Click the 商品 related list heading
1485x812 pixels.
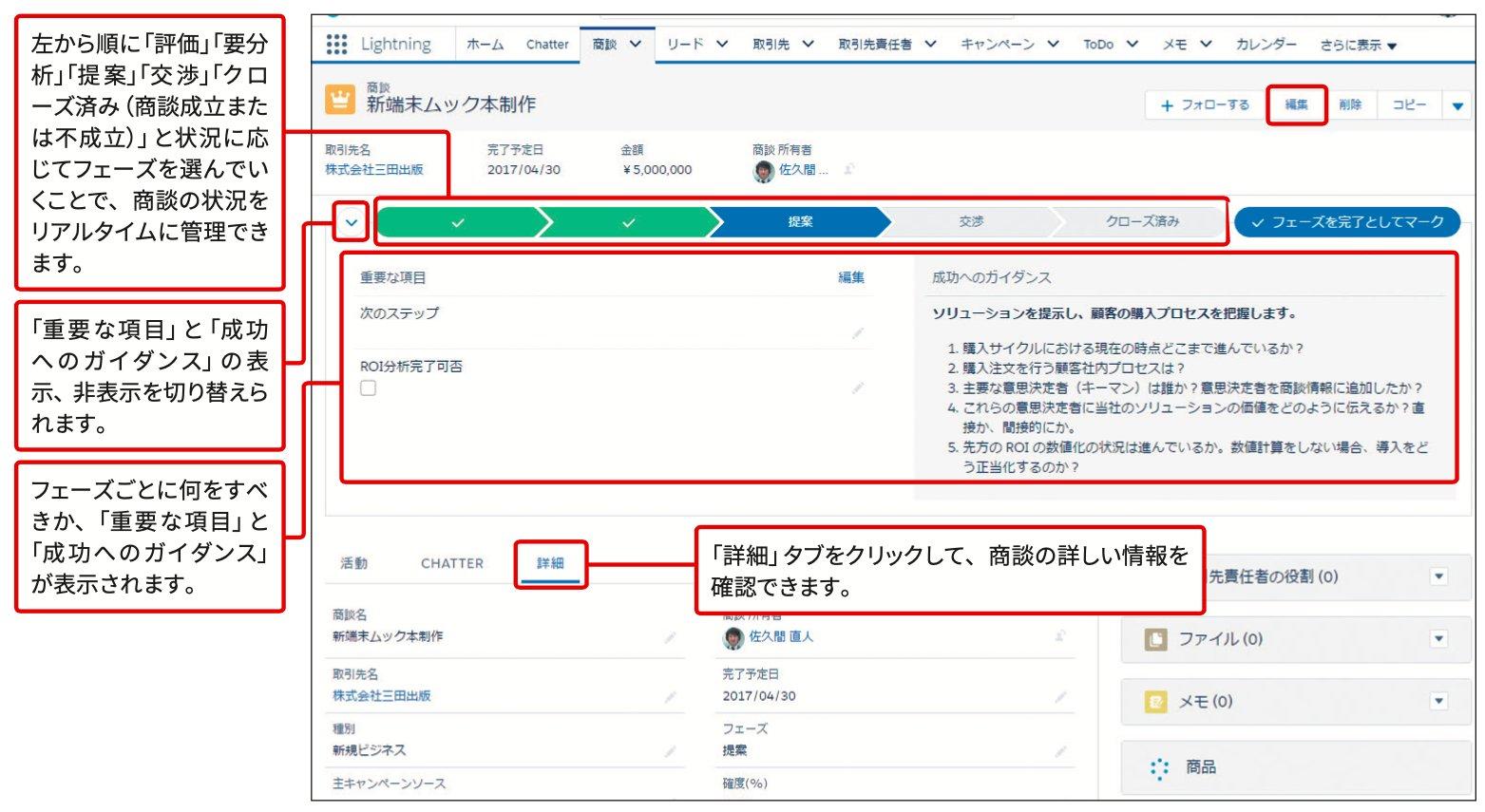[1201, 767]
